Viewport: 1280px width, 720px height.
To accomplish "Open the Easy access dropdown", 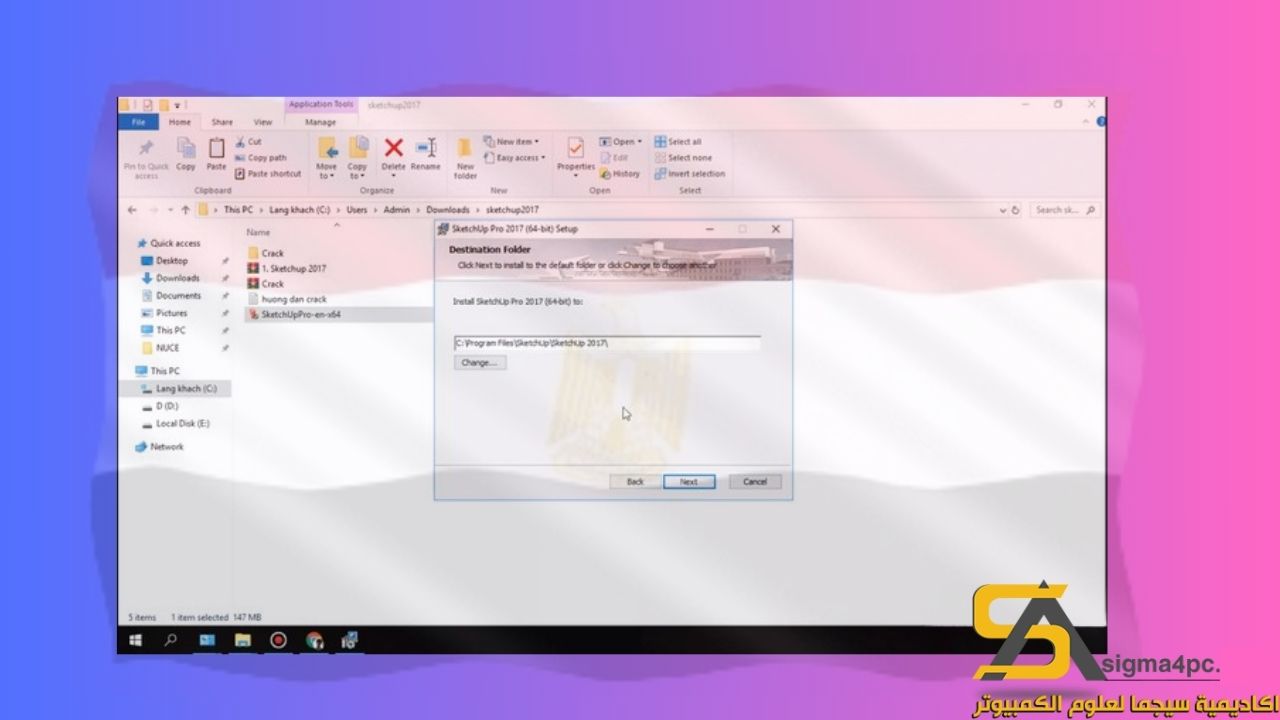I will tap(514, 158).
